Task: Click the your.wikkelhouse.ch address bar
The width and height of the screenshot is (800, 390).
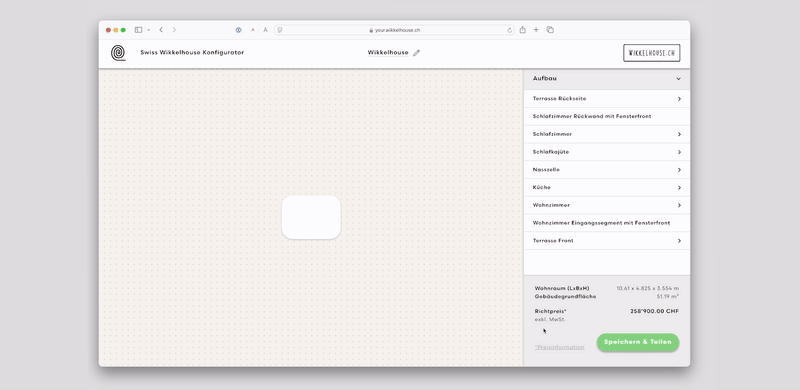Action: click(394, 30)
